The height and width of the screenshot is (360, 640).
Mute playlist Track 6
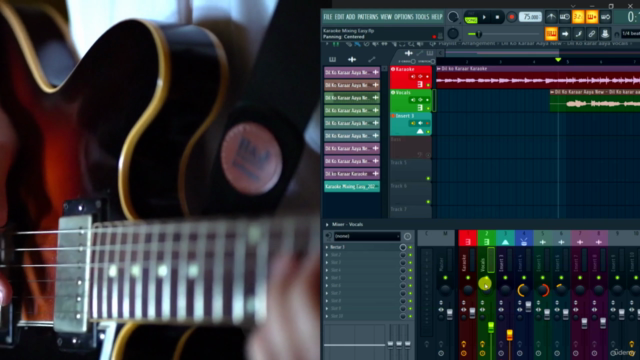point(428,202)
